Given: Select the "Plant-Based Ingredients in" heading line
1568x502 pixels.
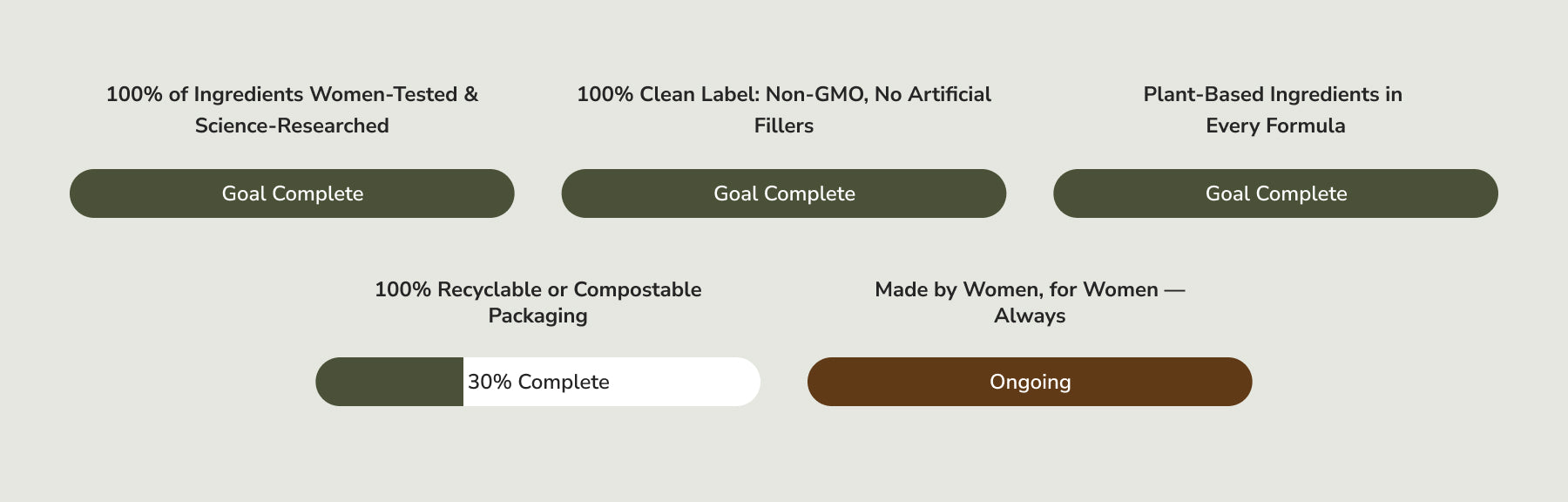Looking at the screenshot, I should pyautogui.click(x=1273, y=94).
